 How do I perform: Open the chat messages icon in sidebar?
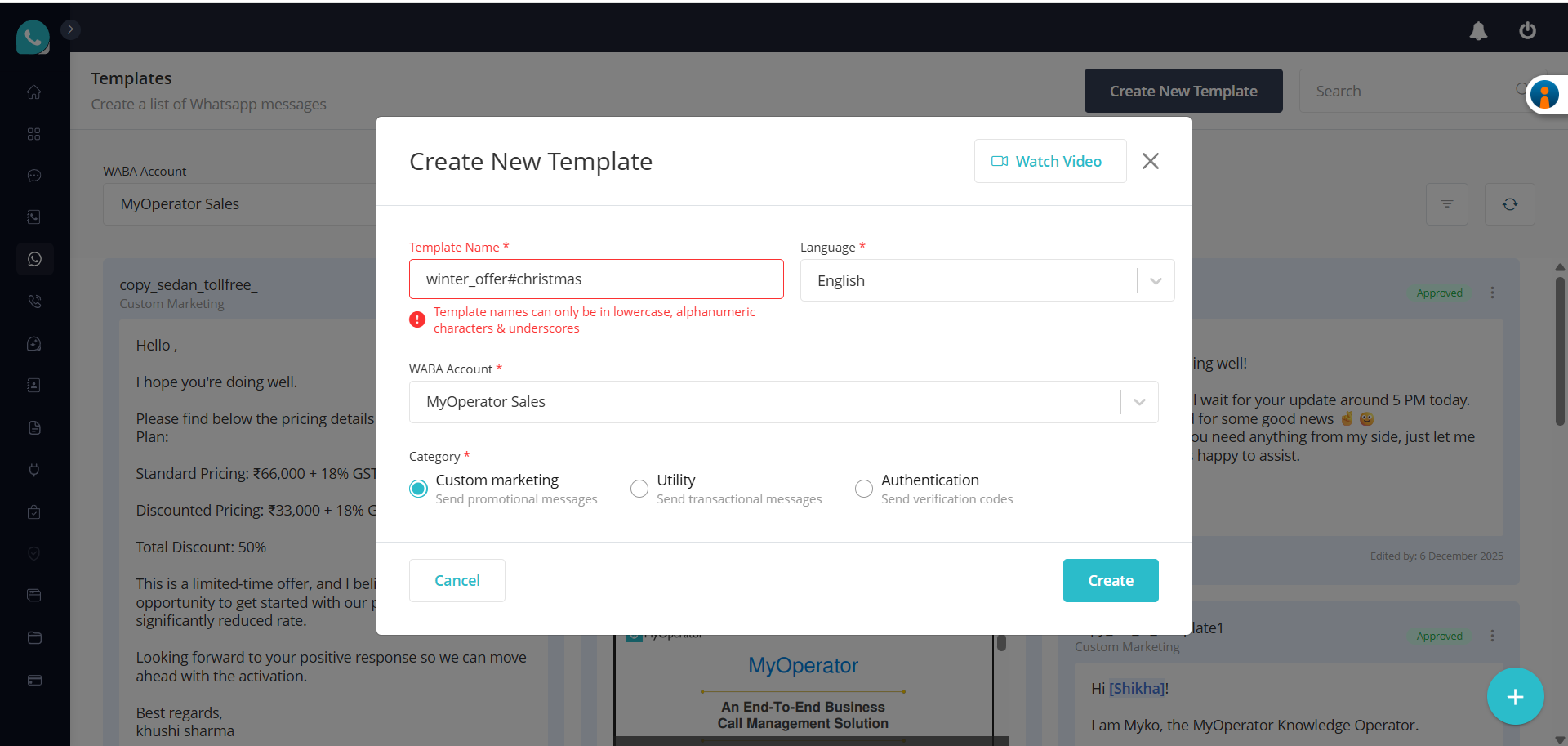coord(34,176)
